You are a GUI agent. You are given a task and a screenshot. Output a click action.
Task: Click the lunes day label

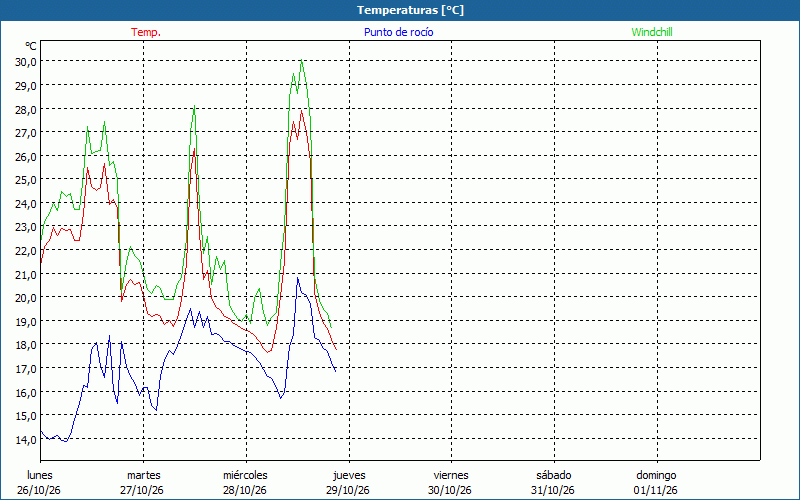[x=39, y=475]
